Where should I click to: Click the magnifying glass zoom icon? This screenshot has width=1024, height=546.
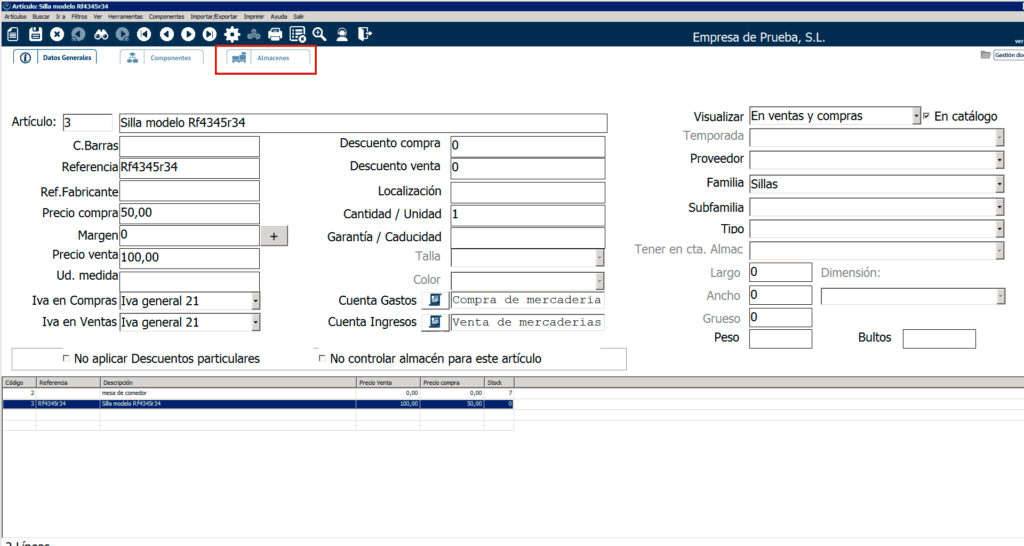click(319, 34)
